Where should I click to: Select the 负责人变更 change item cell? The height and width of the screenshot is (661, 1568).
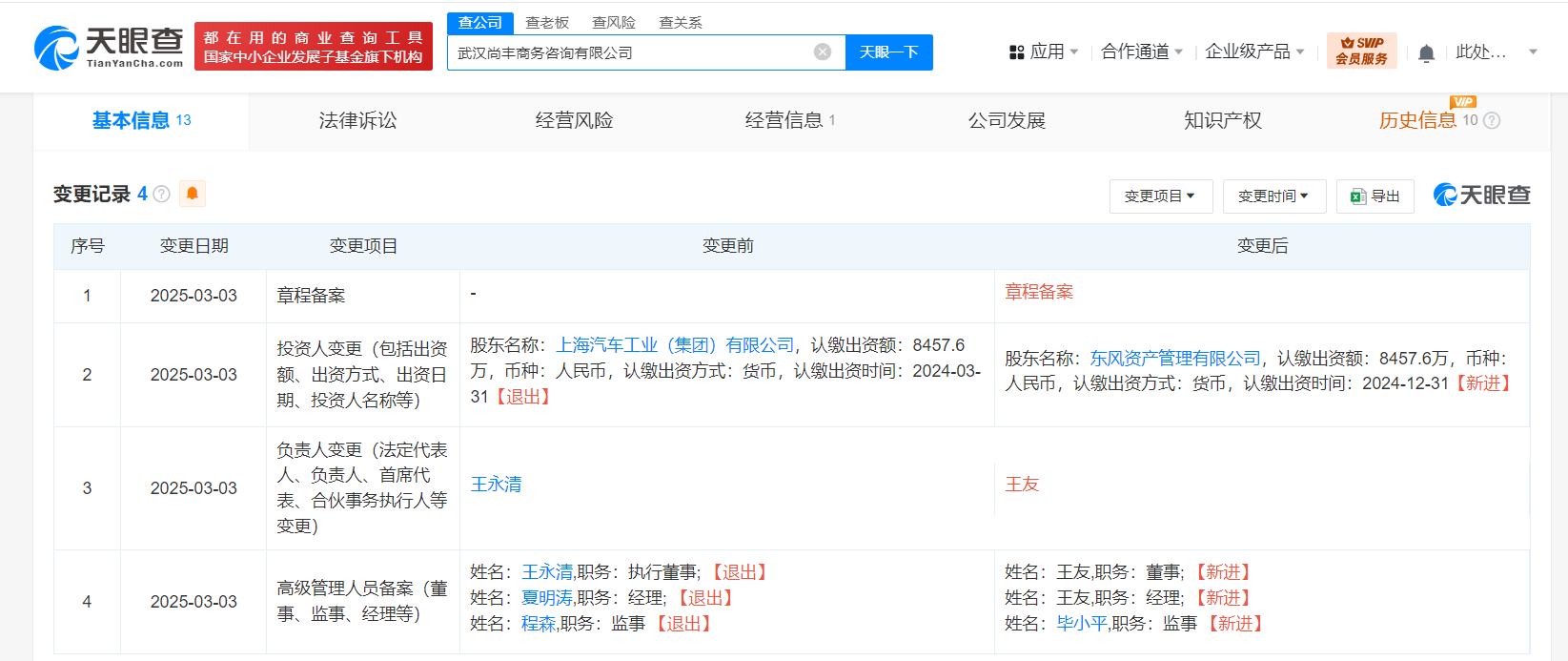click(362, 488)
